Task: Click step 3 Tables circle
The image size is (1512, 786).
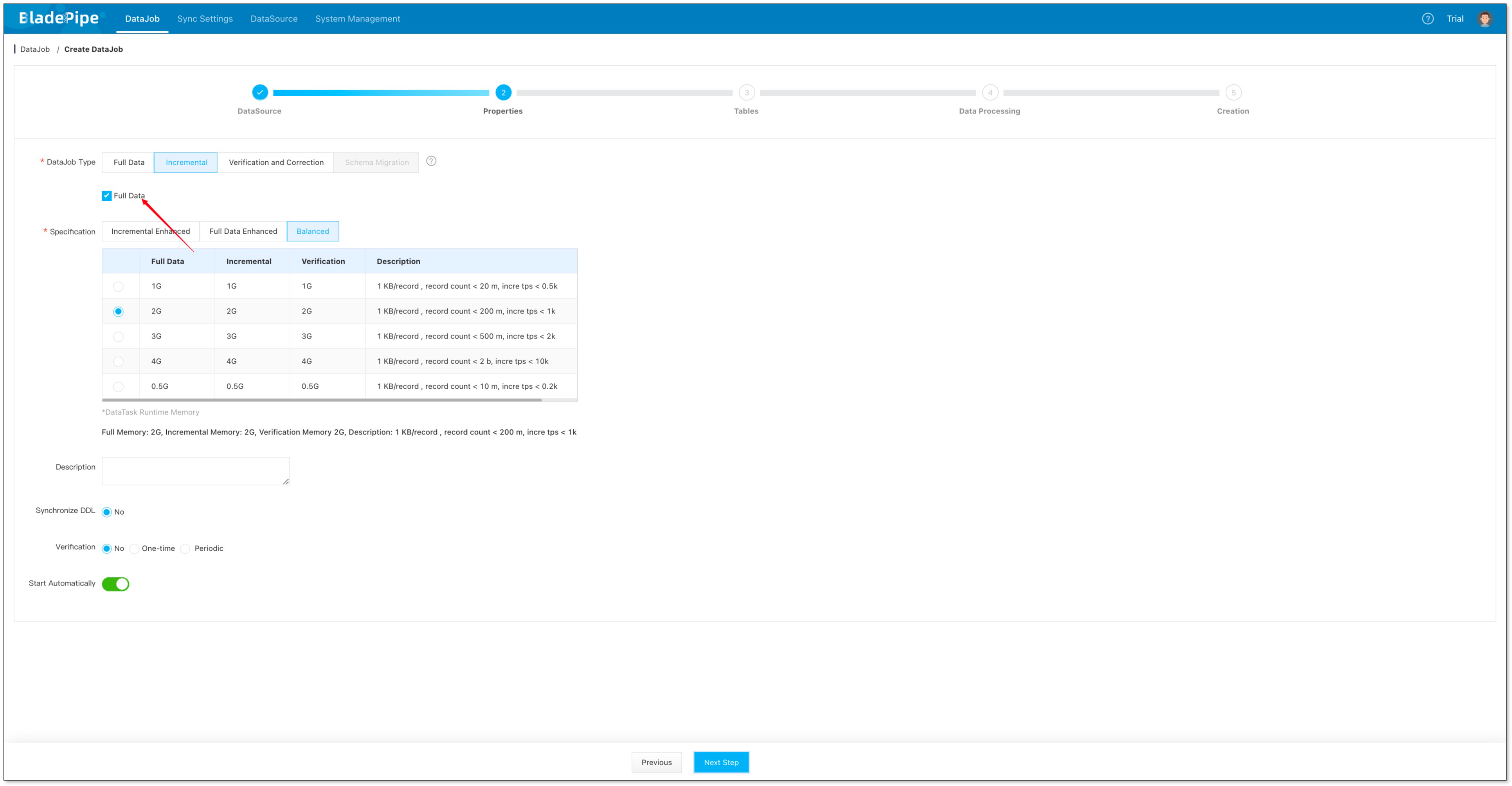Action: click(x=747, y=93)
